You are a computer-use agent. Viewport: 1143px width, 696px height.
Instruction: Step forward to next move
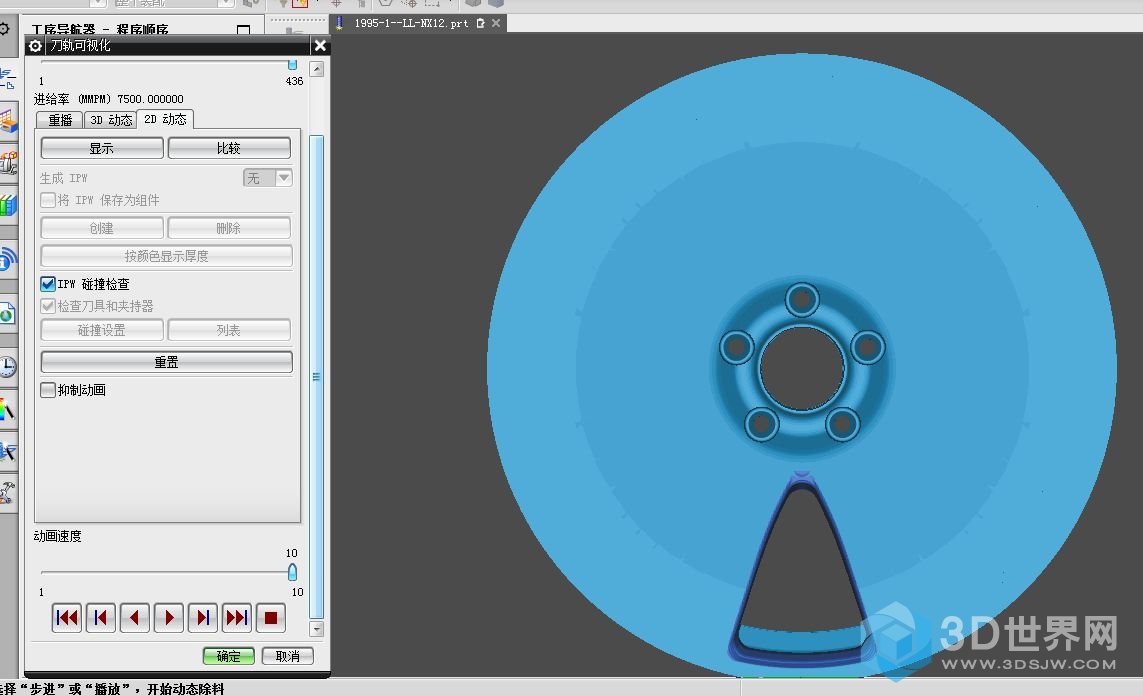(x=203, y=618)
